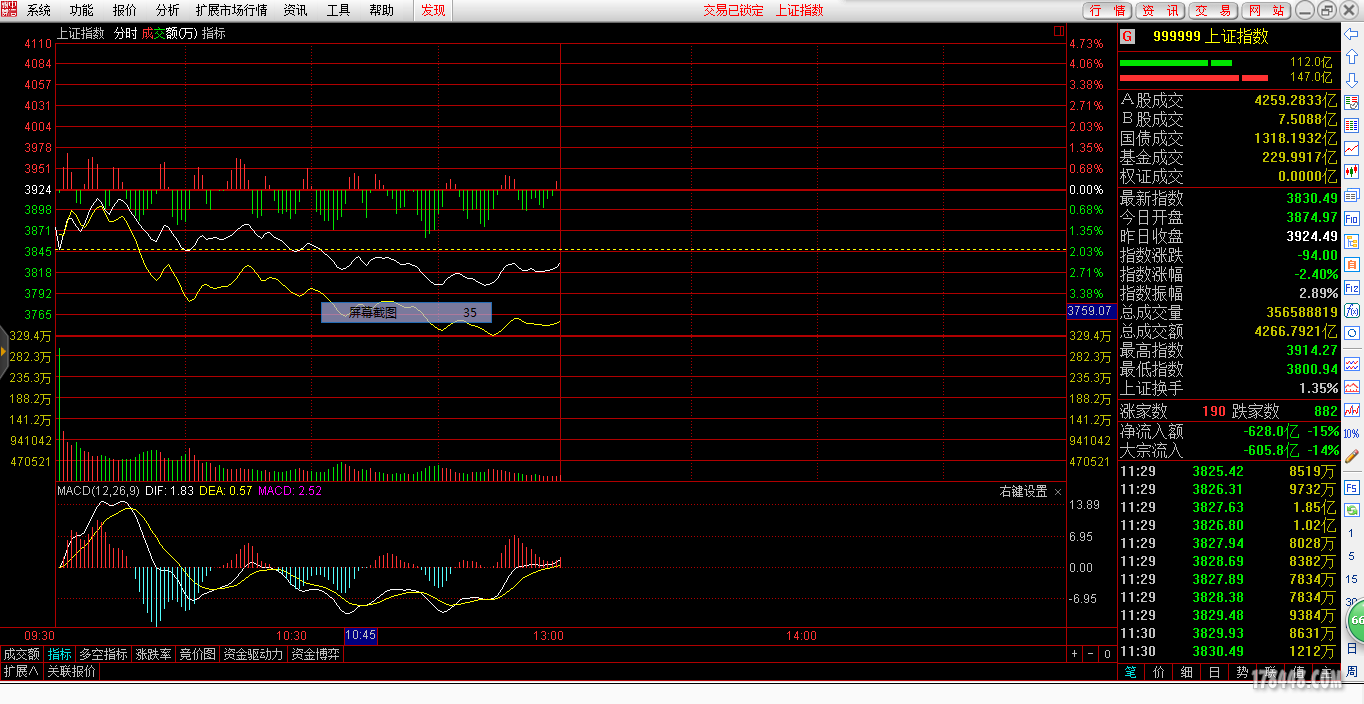Click the up arrow icon in right sidebar
Image resolution: width=1364 pixels, height=704 pixels.
tap(1352, 58)
